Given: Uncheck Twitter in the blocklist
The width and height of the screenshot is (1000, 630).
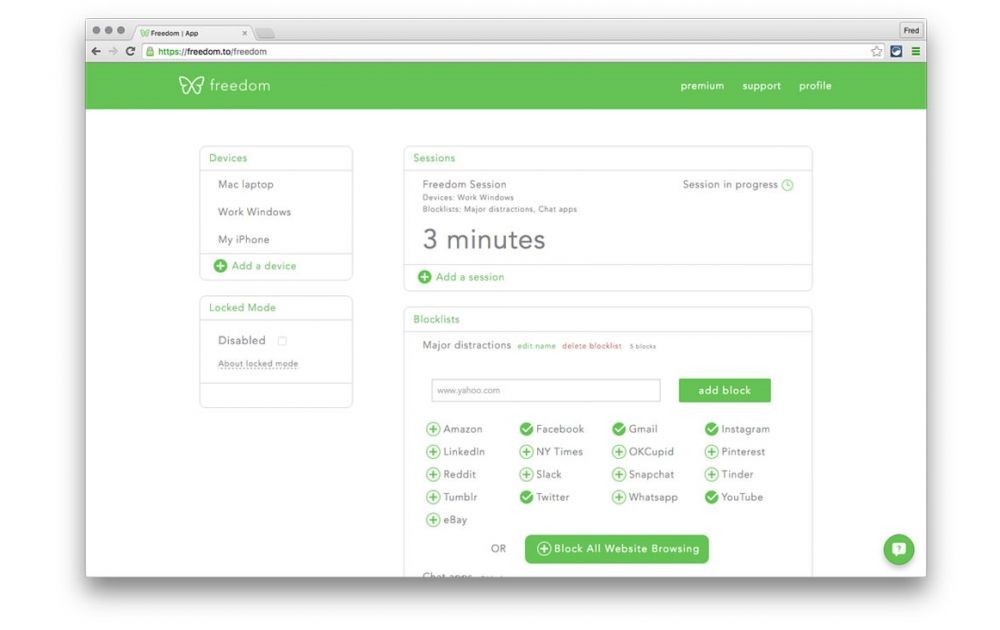Looking at the screenshot, I should point(526,497).
